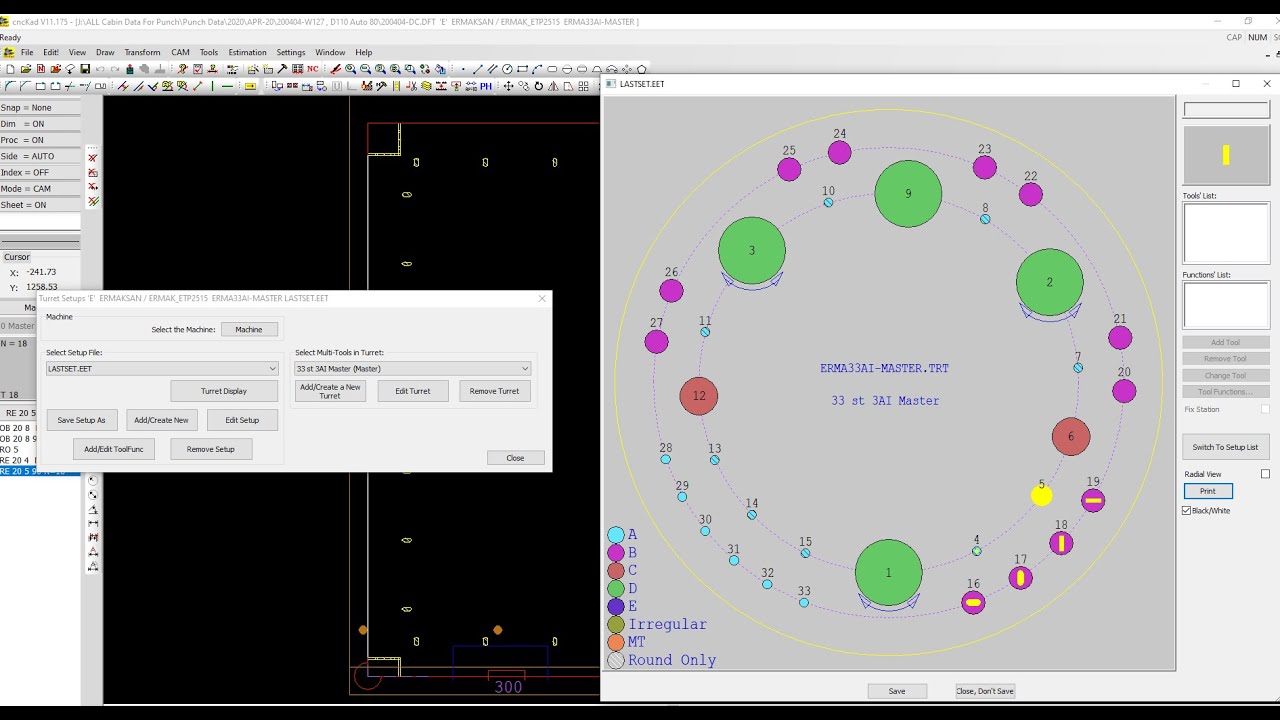Click the Open folder toolbar icon

tap(25, 69)
